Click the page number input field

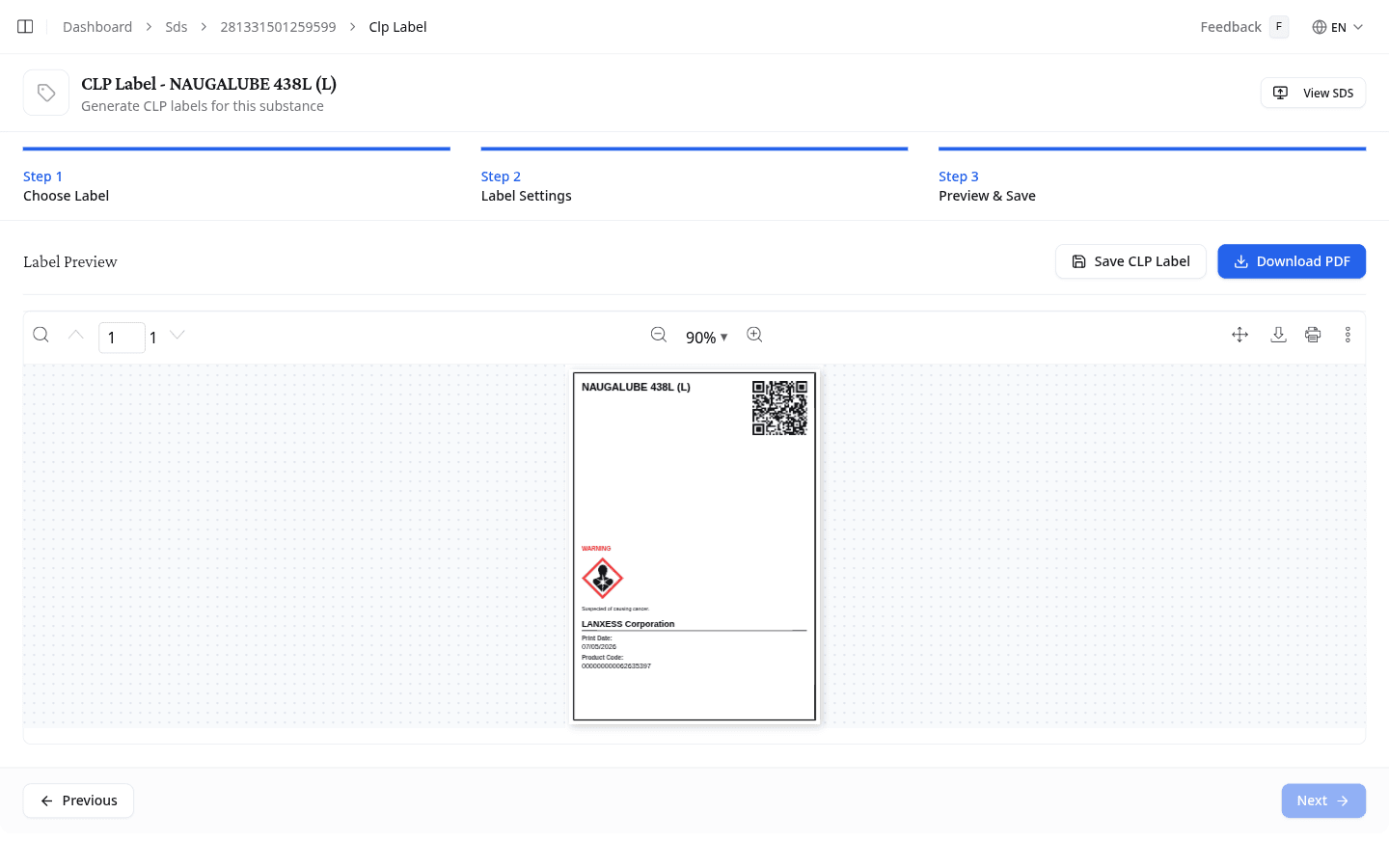[122, 338]
